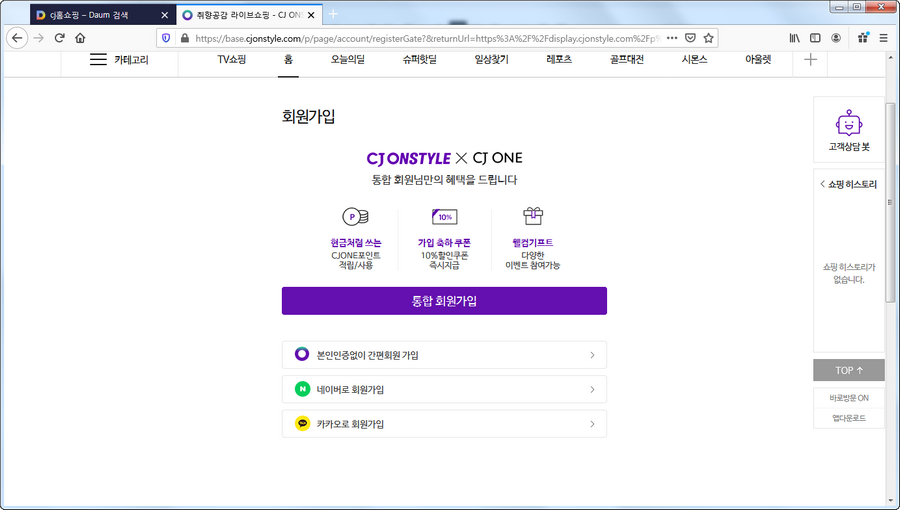Open 고객상담 봇 chatbot

[849, 130]
